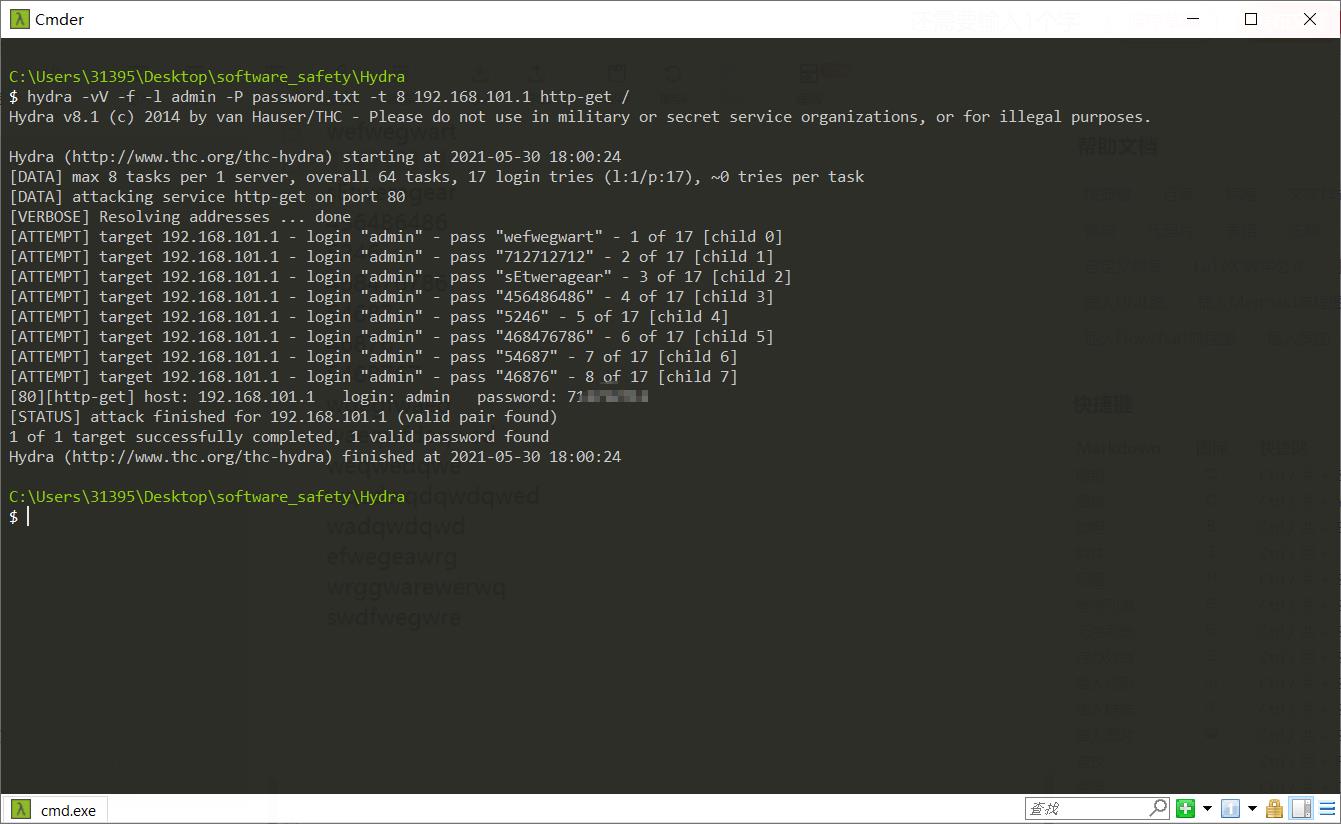Click the Hydra v8.1 copyright banner line
The height and width of the screenshot is (824, 1341).
[x=580, y=117]
